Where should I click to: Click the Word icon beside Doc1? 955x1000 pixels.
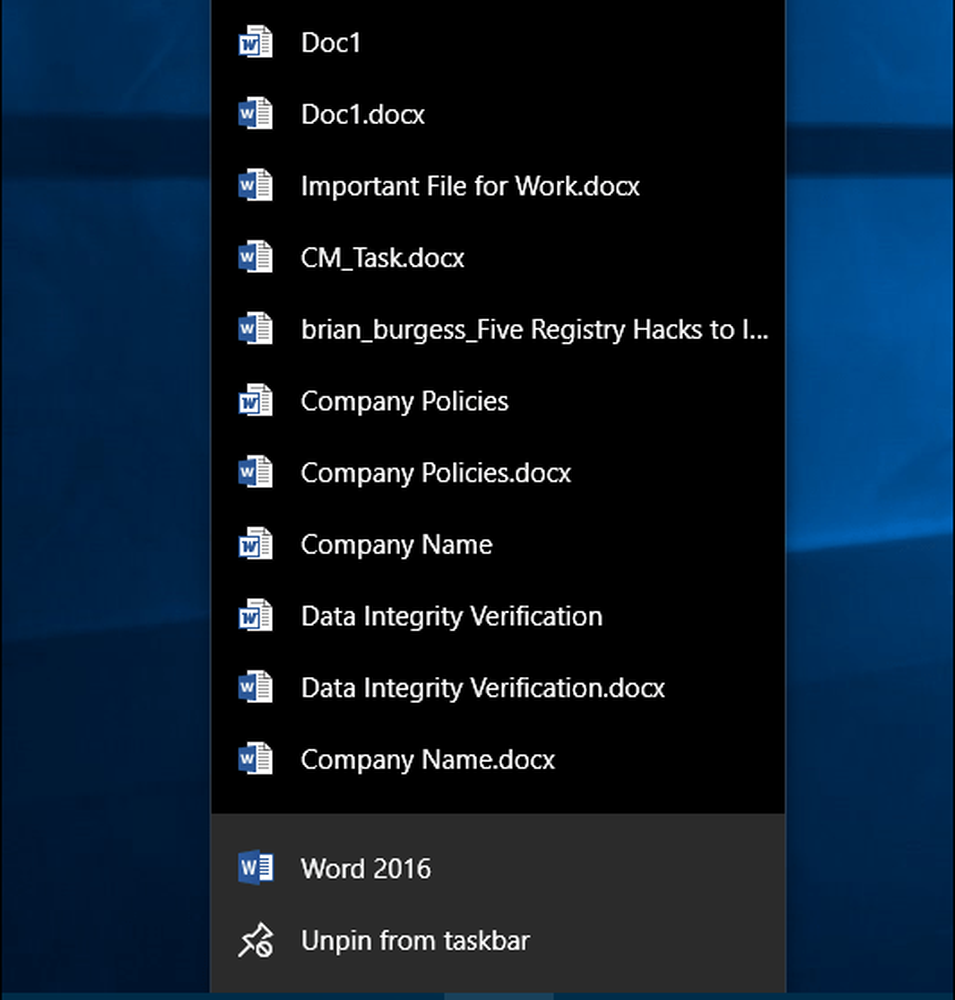pyautogui.click(x=255, y=42)
